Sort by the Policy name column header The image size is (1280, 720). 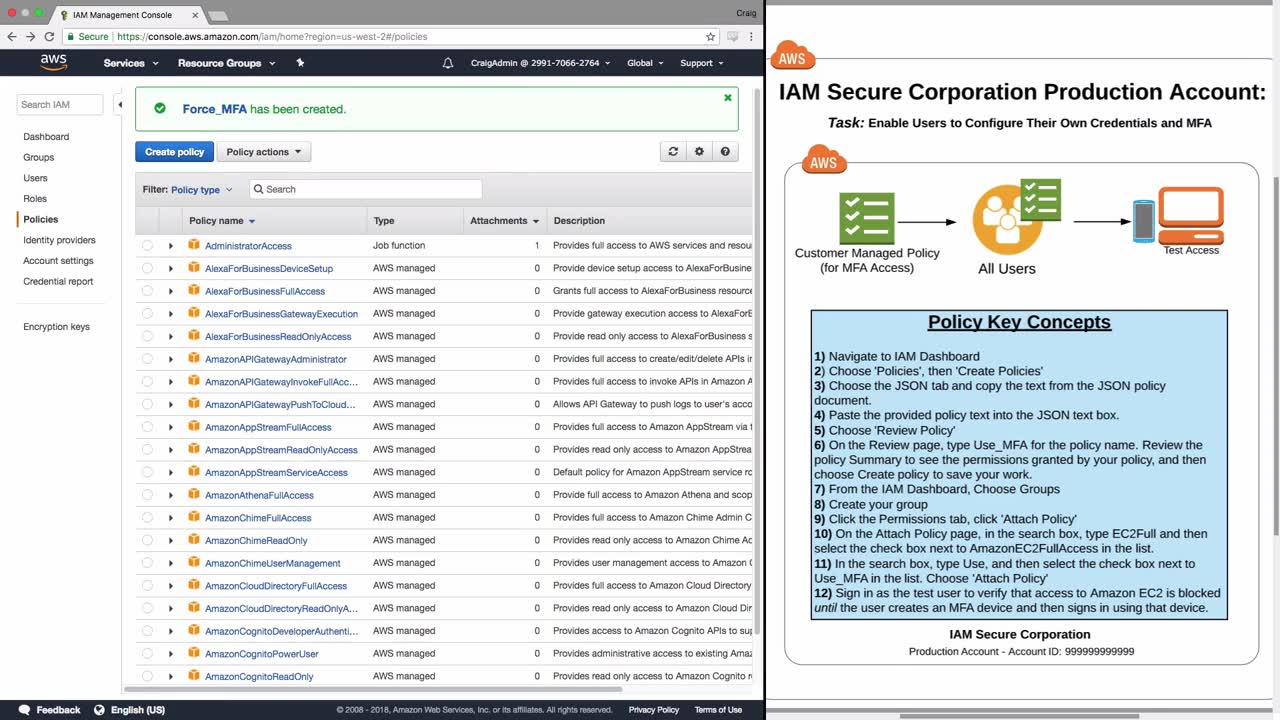pyautogui.click(x=222, y=221)
